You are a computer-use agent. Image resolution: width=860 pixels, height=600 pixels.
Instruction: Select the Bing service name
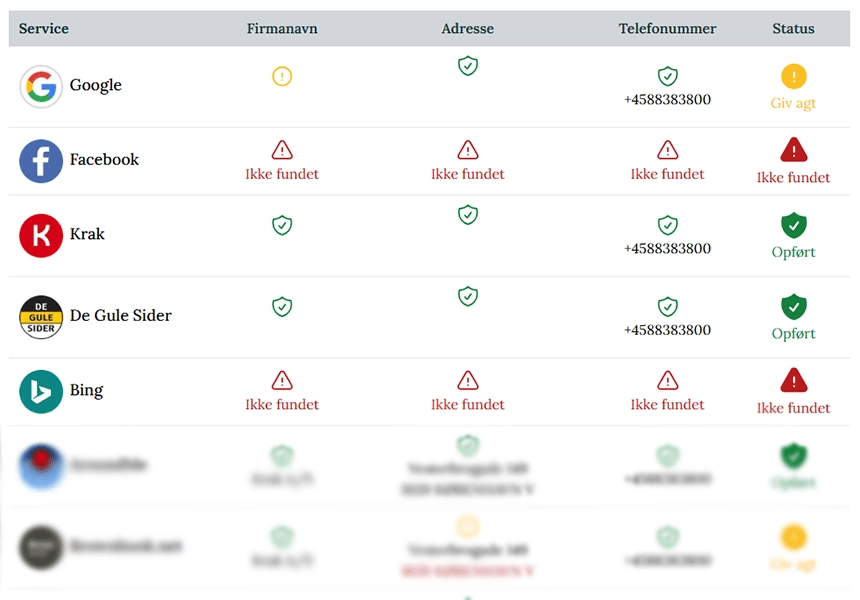pyautogui.click(x=86, y=390)
